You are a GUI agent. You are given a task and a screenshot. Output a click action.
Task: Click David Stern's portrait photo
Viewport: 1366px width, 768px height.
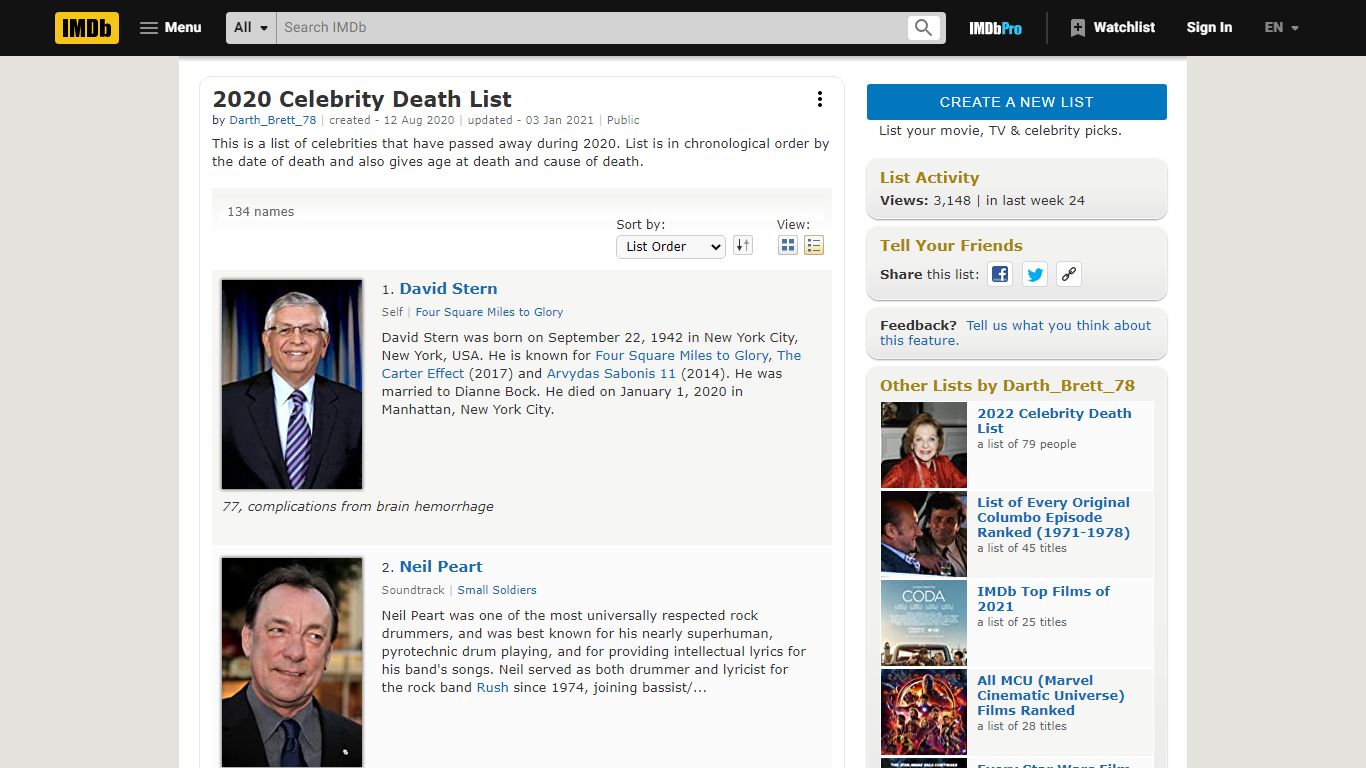(292, 384)
